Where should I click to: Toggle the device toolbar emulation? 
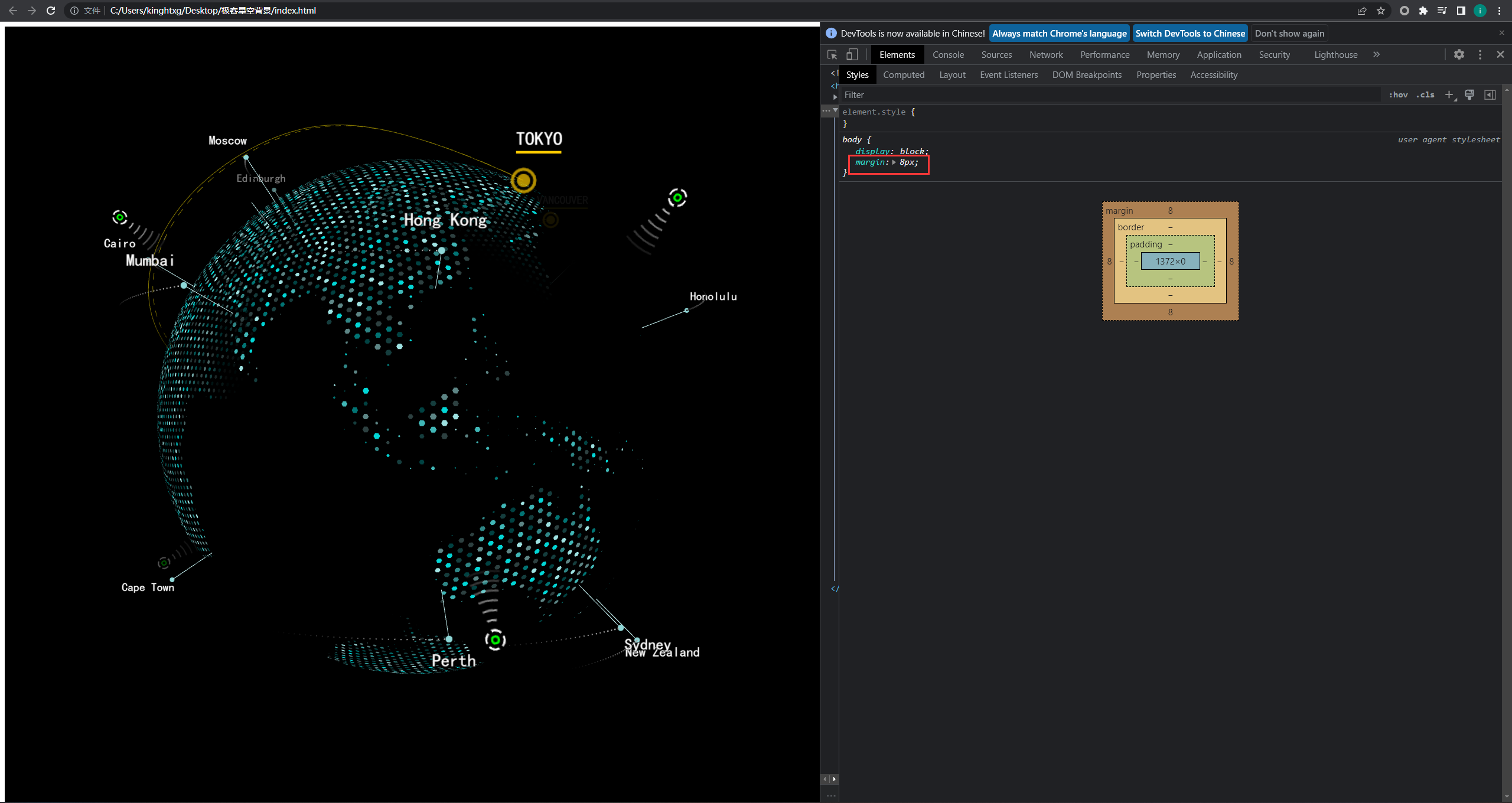(x=852, y=55)
